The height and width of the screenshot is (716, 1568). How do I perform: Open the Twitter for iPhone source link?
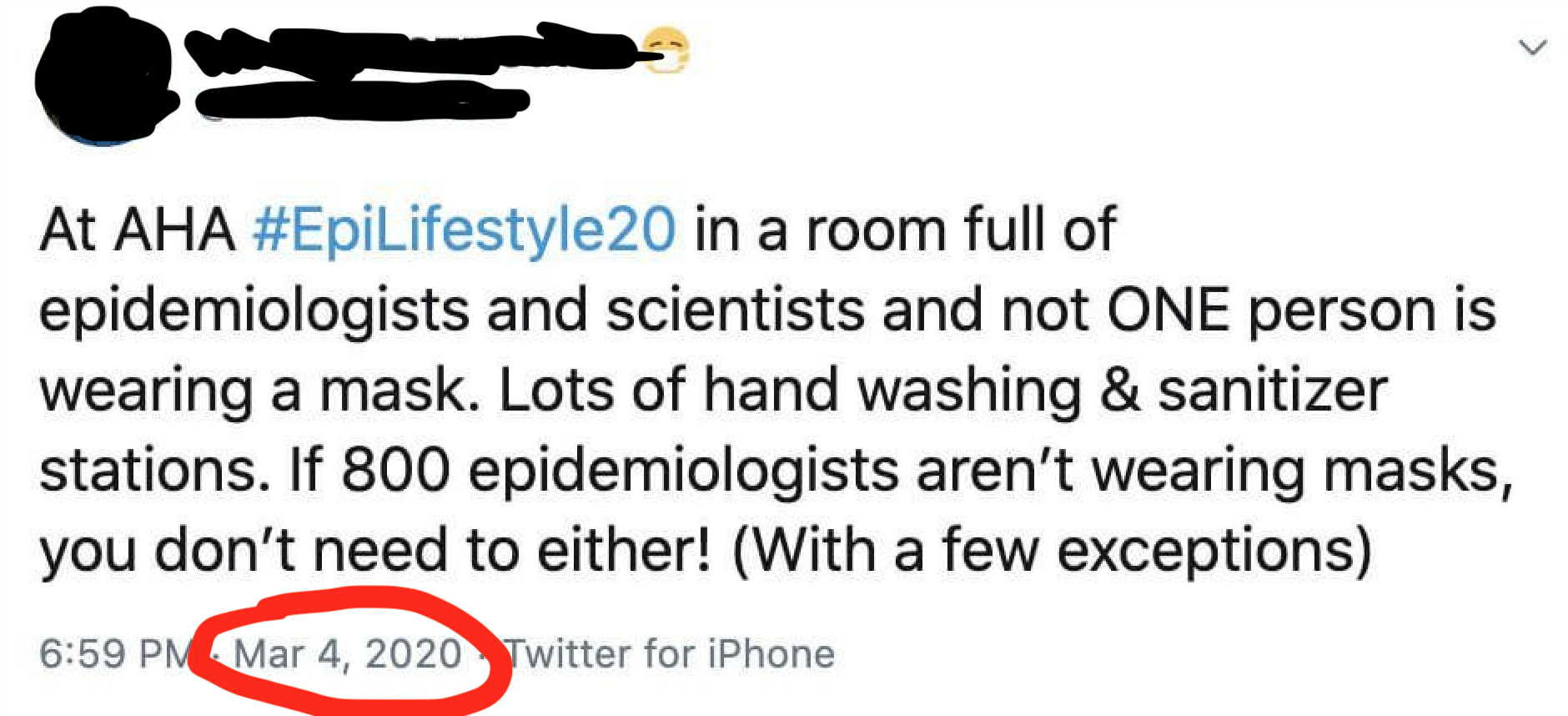click(x=671, y=653)
